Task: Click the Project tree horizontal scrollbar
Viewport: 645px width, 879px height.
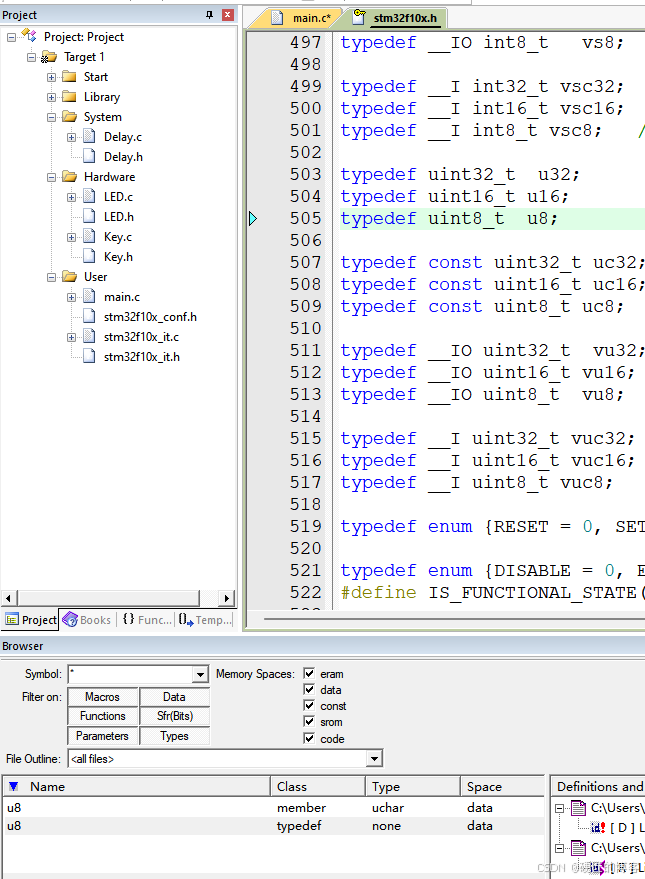Action: point(109,598)
